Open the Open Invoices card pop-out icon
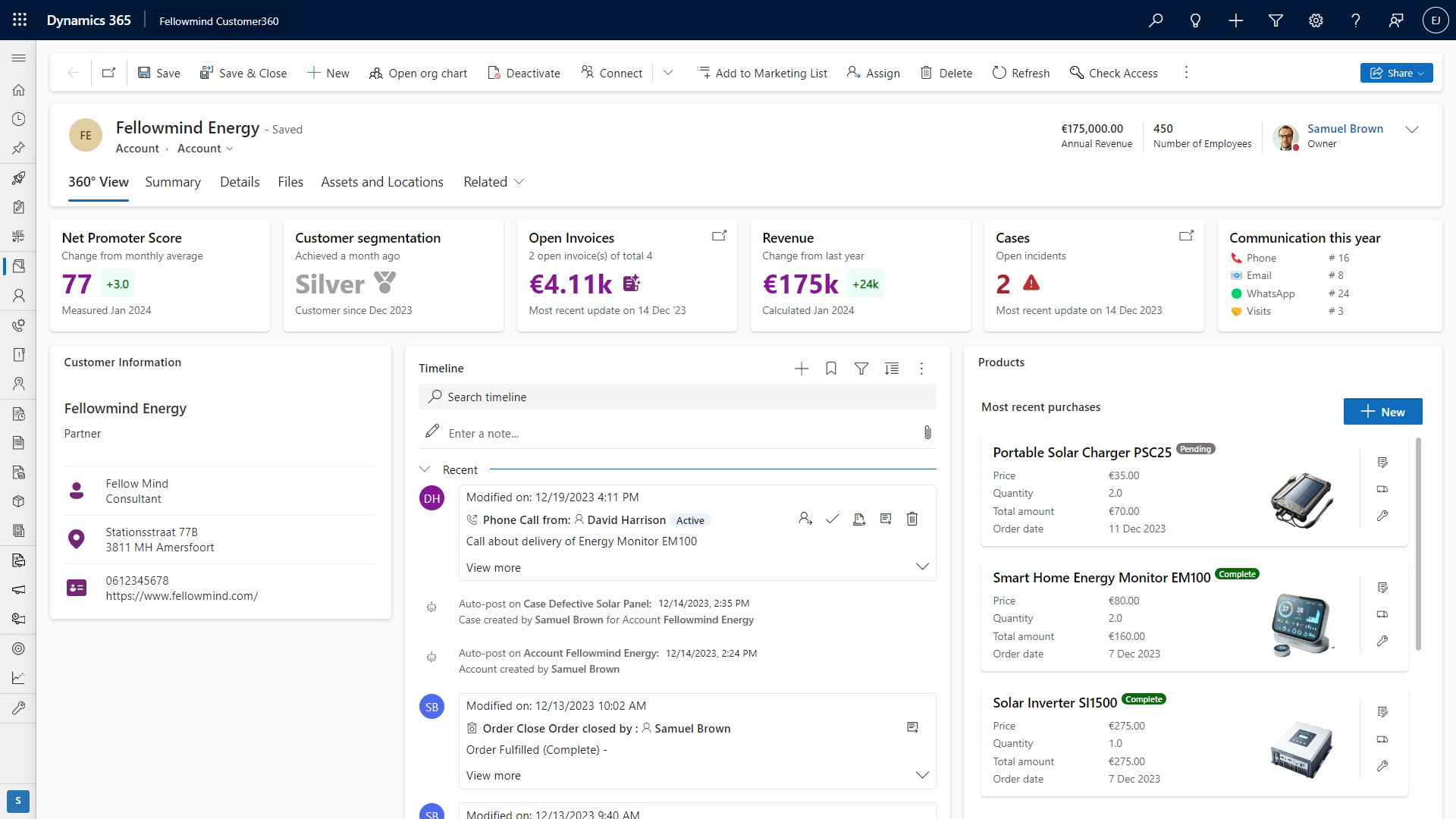 pos(719,237)
